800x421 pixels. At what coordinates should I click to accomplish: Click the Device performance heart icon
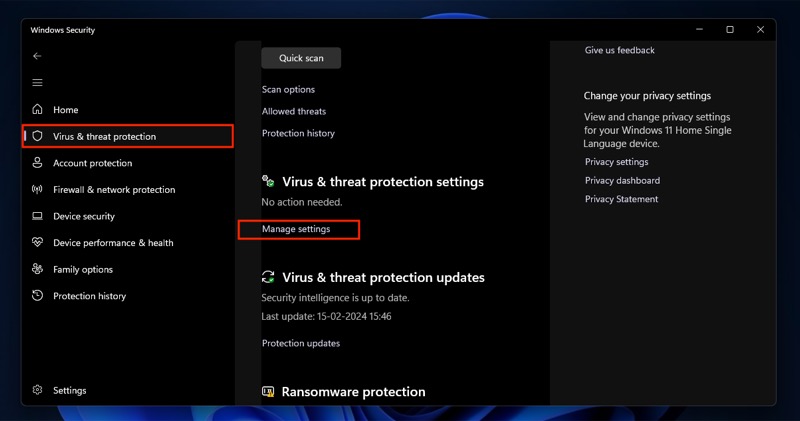click(x=37, y=242)
